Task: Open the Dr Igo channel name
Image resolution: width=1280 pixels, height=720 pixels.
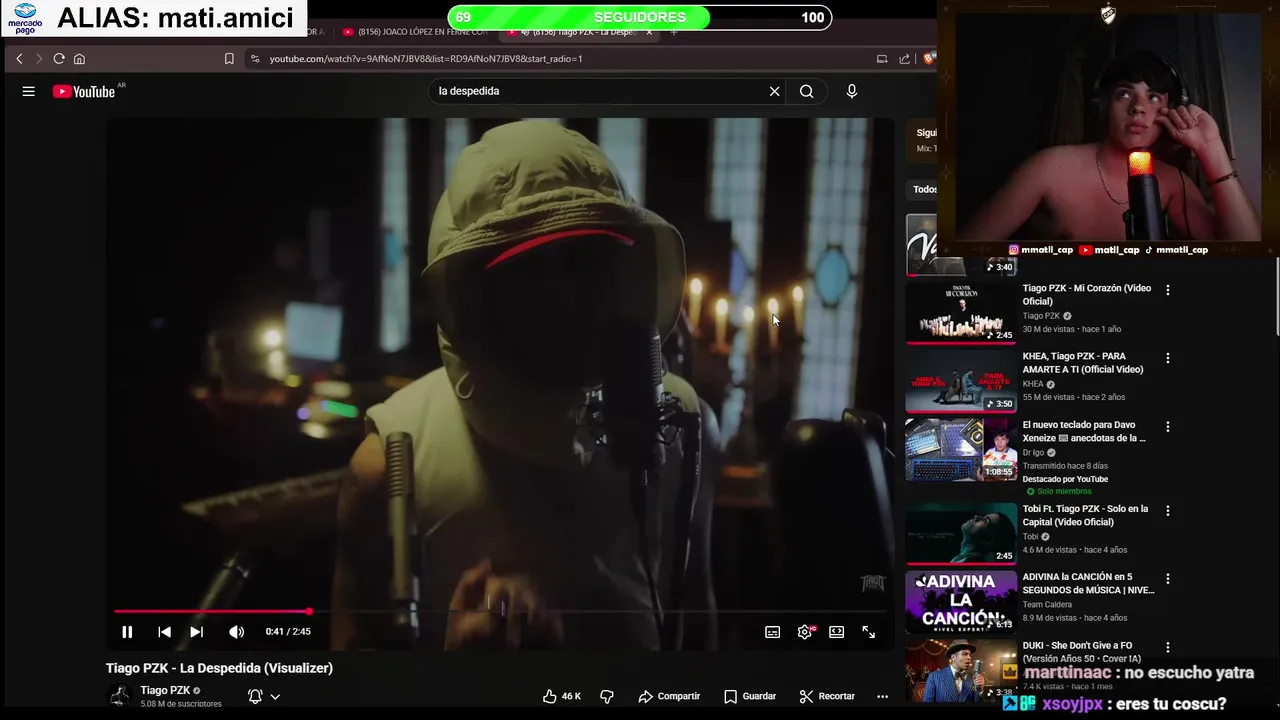Action: pyautogui.click(x=1033, y=452)
